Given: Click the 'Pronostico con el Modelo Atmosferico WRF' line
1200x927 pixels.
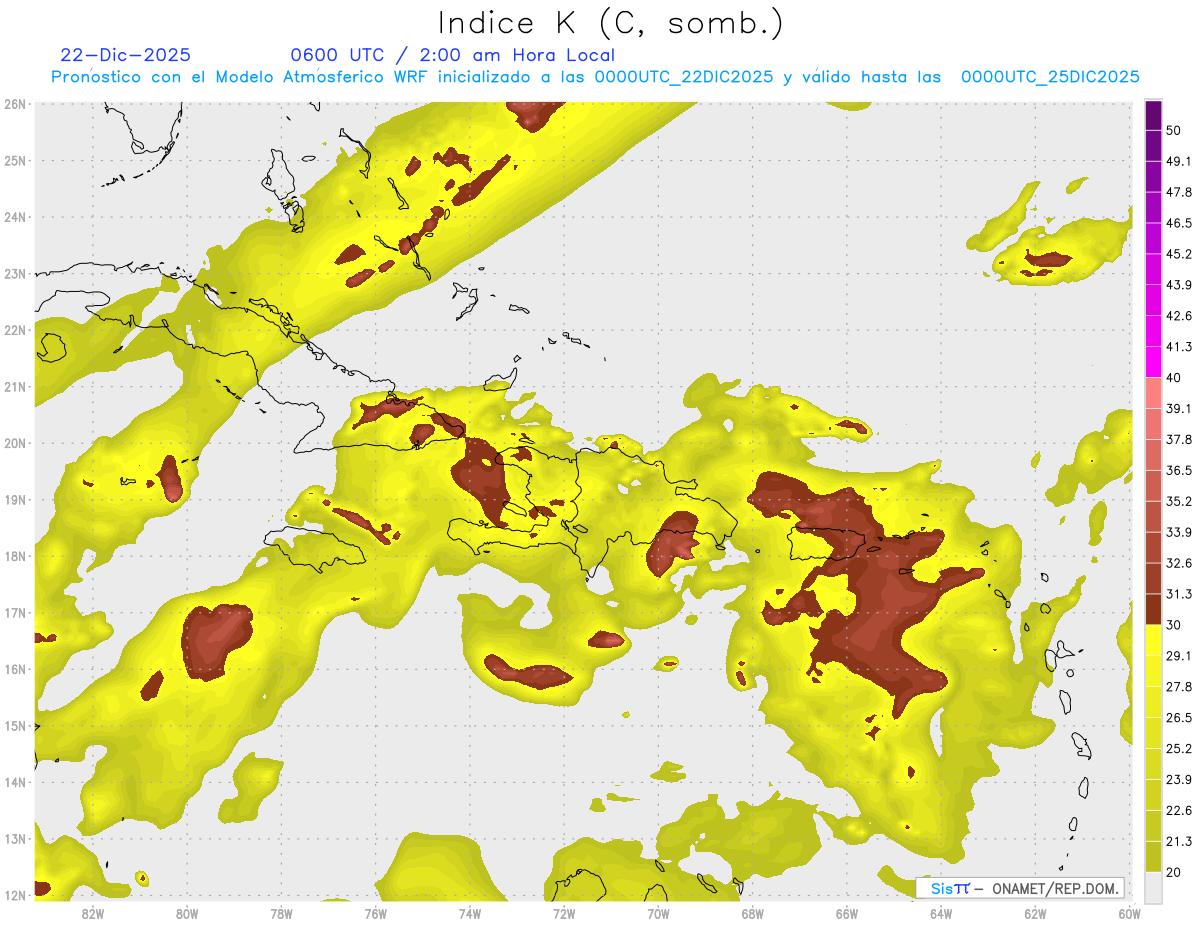Looking at the screenshot, I should (595, 77).
